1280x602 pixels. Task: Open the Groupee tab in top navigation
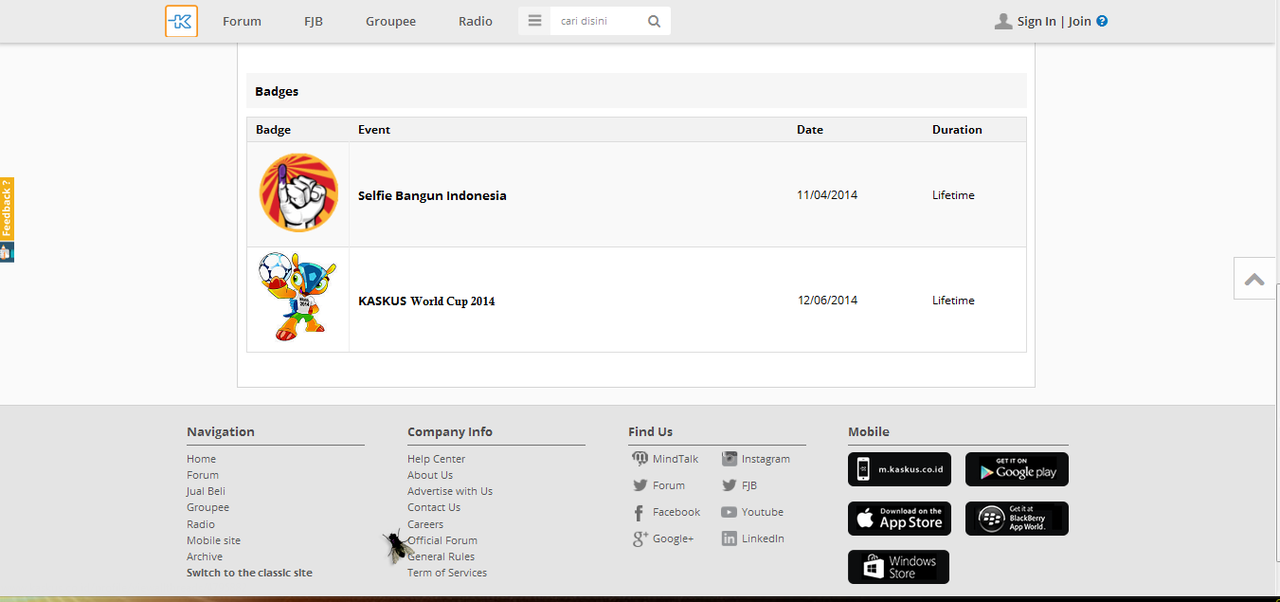coord(391,21)
